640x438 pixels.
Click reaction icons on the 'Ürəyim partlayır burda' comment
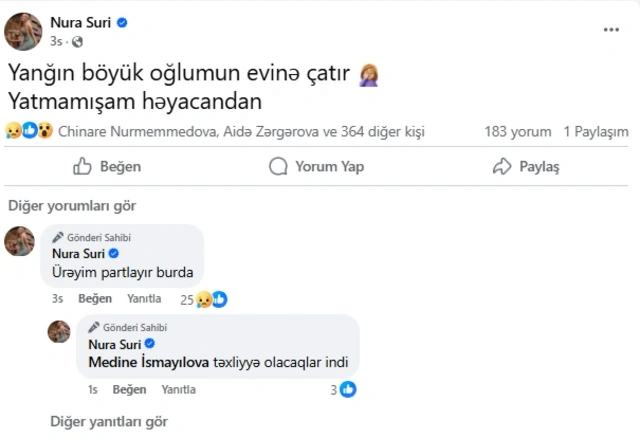point(212,299)
